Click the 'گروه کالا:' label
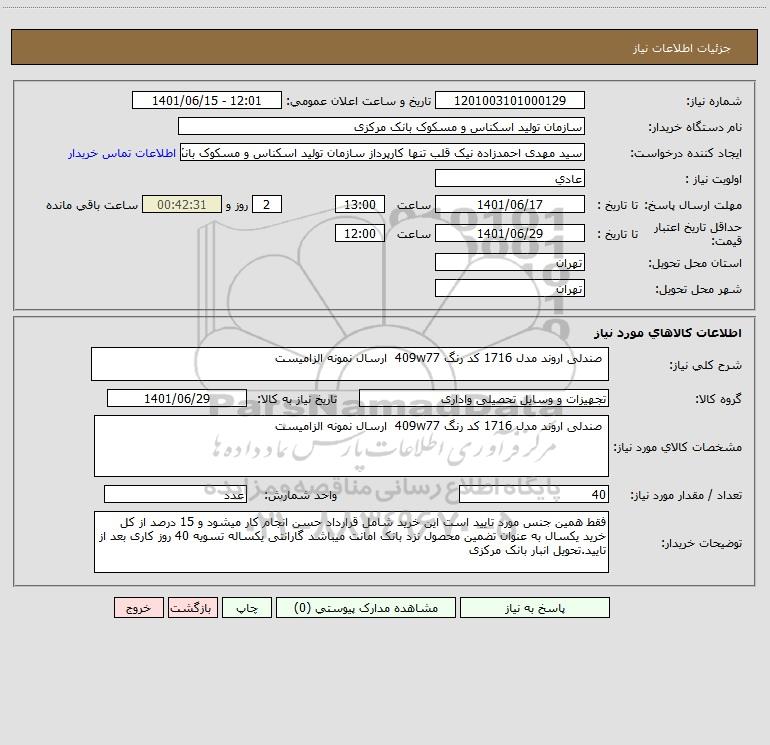This screenshot has height=745, width=770. (718, 399)
